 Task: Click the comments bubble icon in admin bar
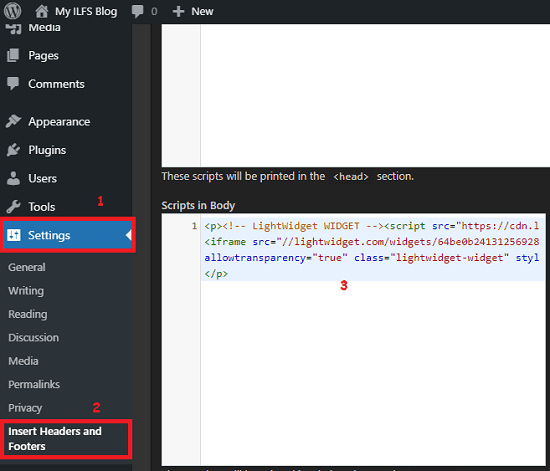[137, 11]
